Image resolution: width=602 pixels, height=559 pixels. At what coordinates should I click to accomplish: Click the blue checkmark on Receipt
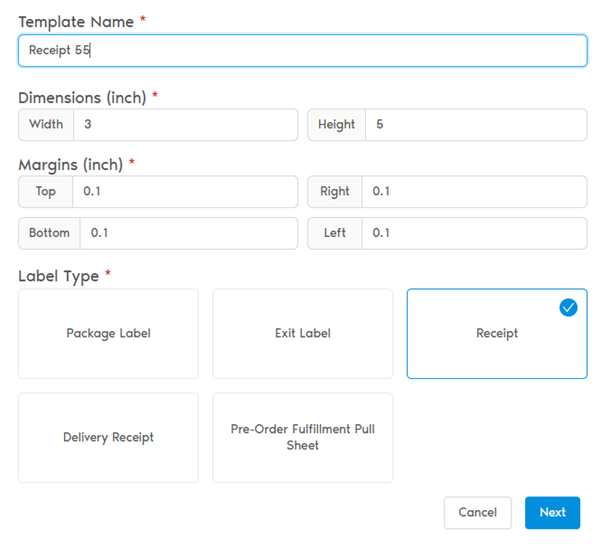click(x=568, y=308)
